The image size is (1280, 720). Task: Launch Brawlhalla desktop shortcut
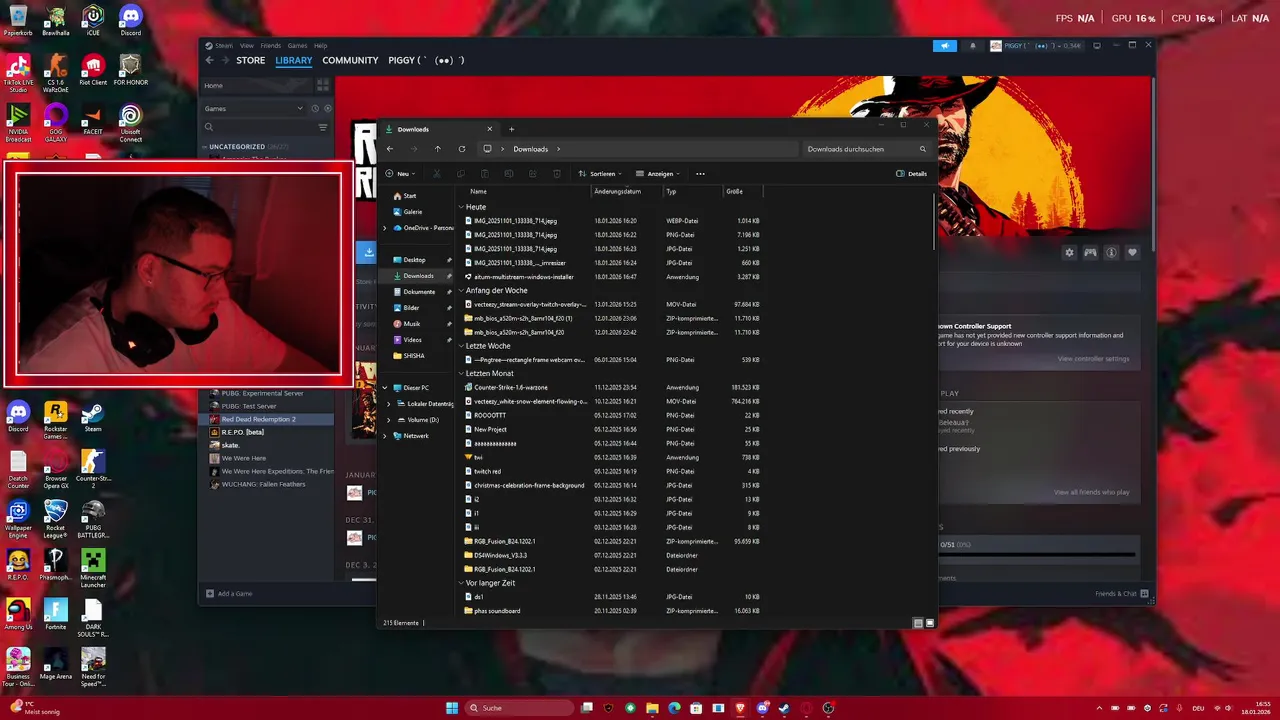click(x=56, y=21)
